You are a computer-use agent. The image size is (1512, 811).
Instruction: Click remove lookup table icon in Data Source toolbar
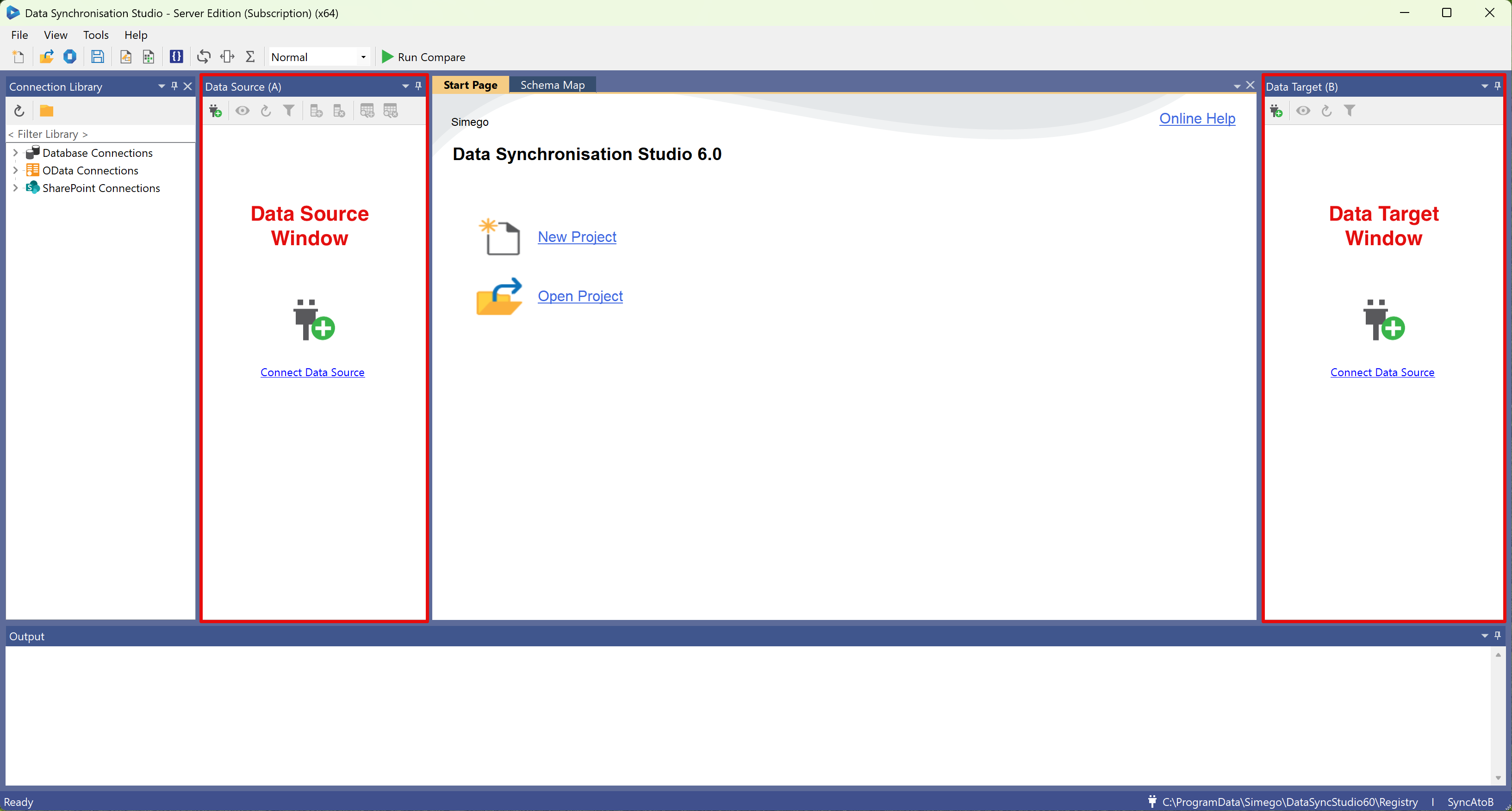(390, 111)
